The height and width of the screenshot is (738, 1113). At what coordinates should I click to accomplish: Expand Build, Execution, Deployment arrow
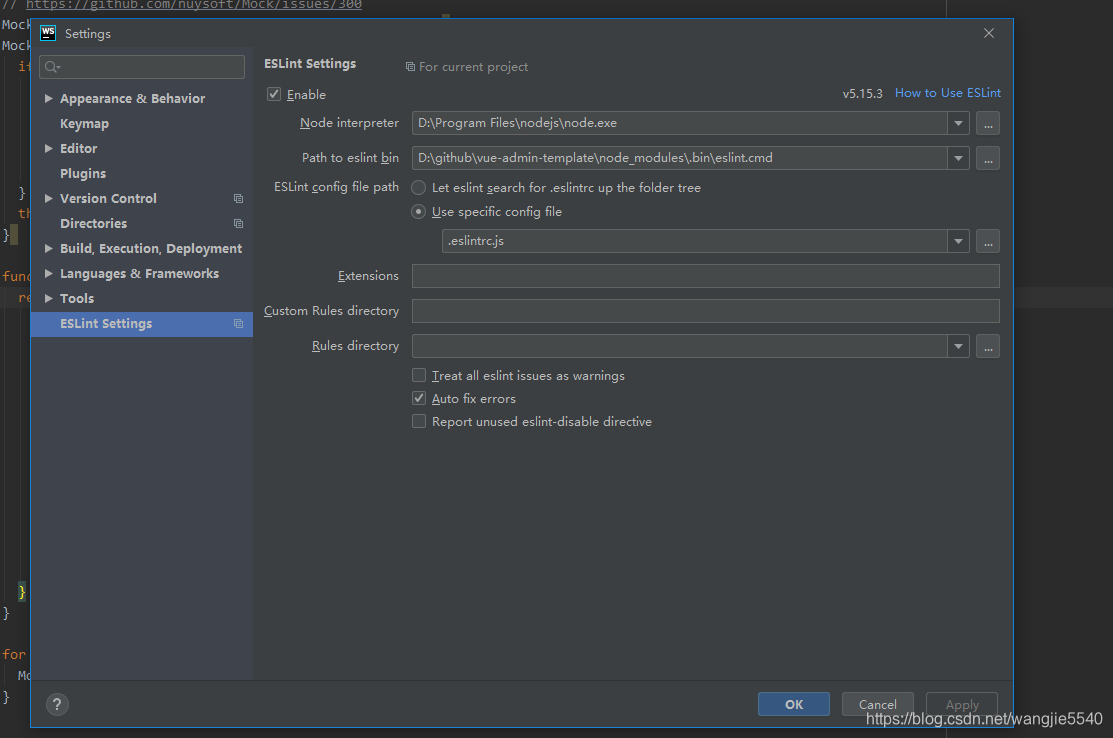point(48,248)
